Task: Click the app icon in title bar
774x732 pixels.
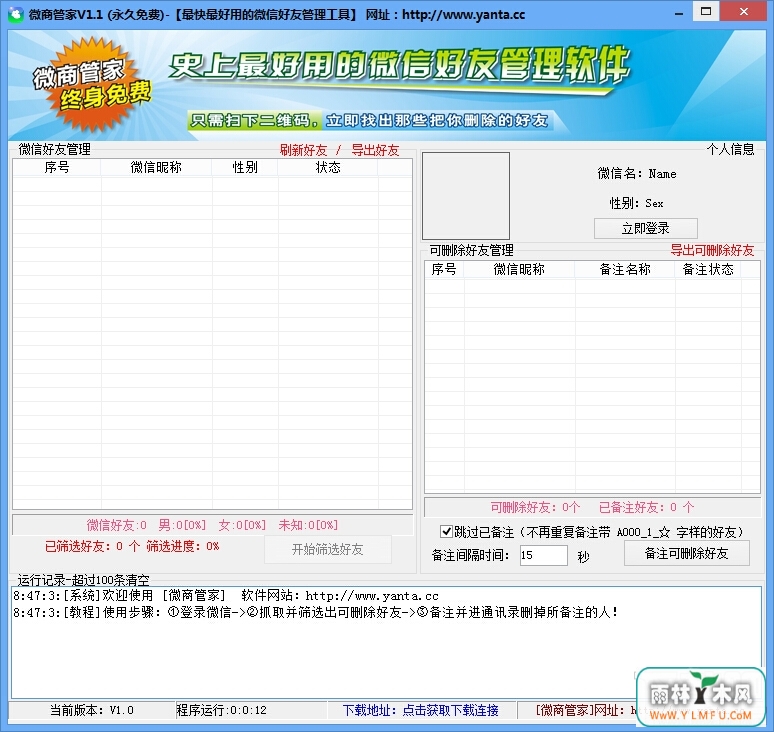Action: pos(16,14)
